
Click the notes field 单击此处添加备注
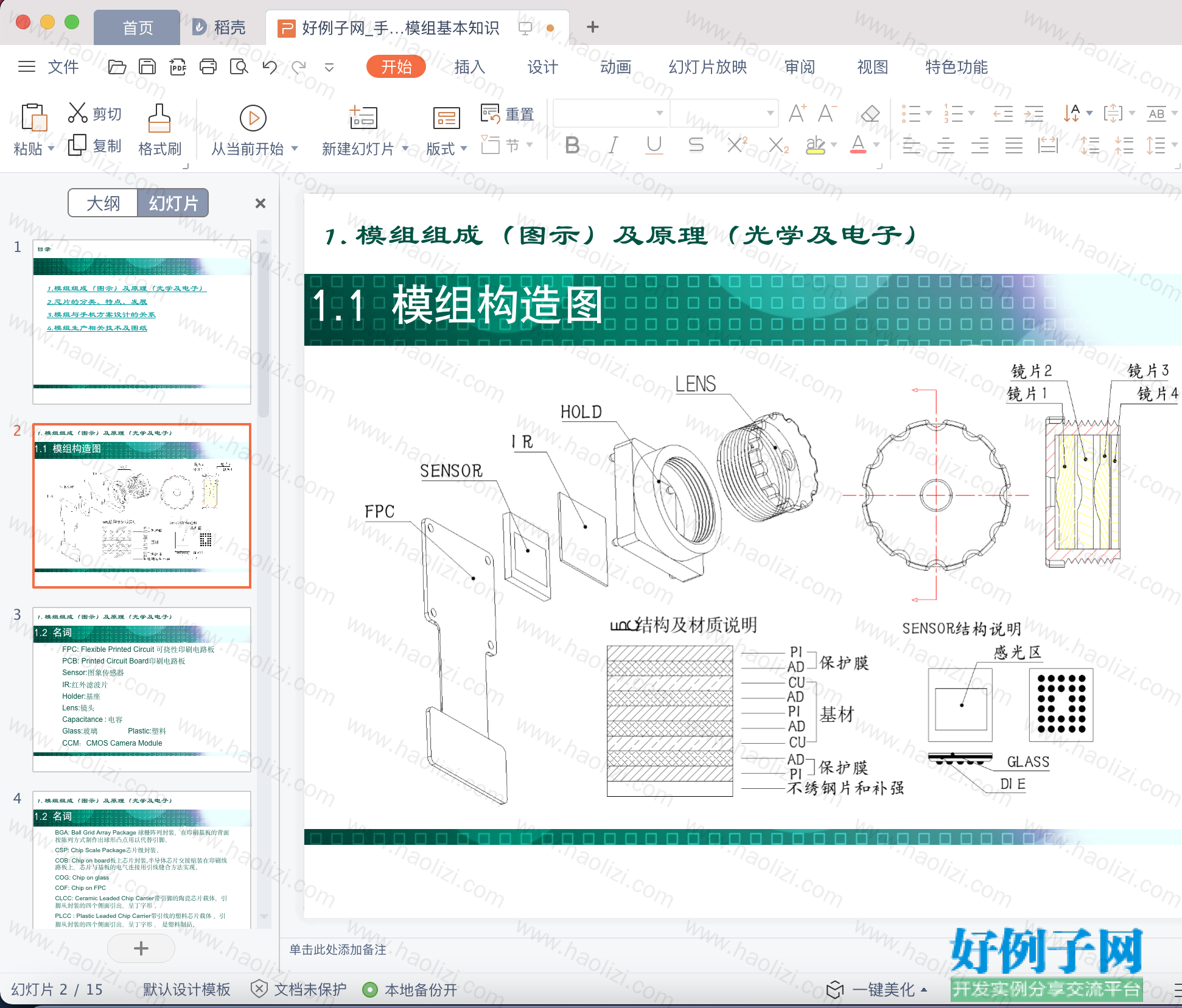(x=338, y=950)
